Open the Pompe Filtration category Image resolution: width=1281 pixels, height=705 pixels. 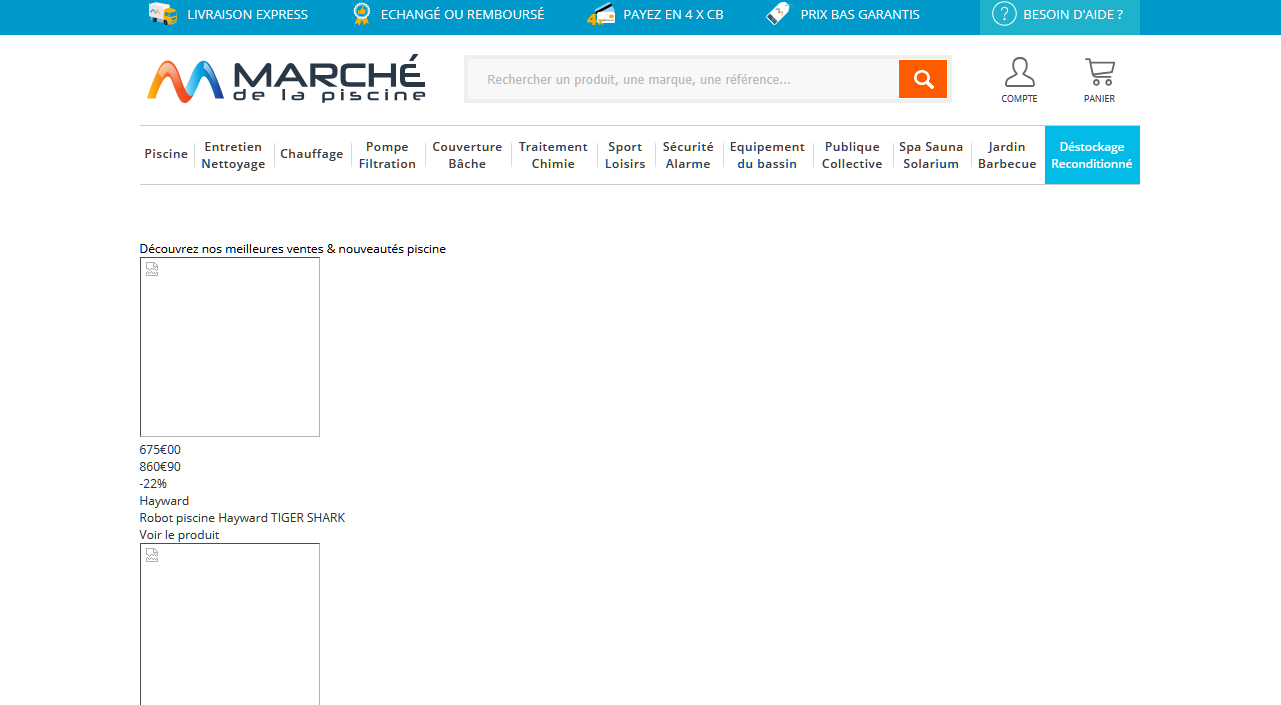(387, 155)
